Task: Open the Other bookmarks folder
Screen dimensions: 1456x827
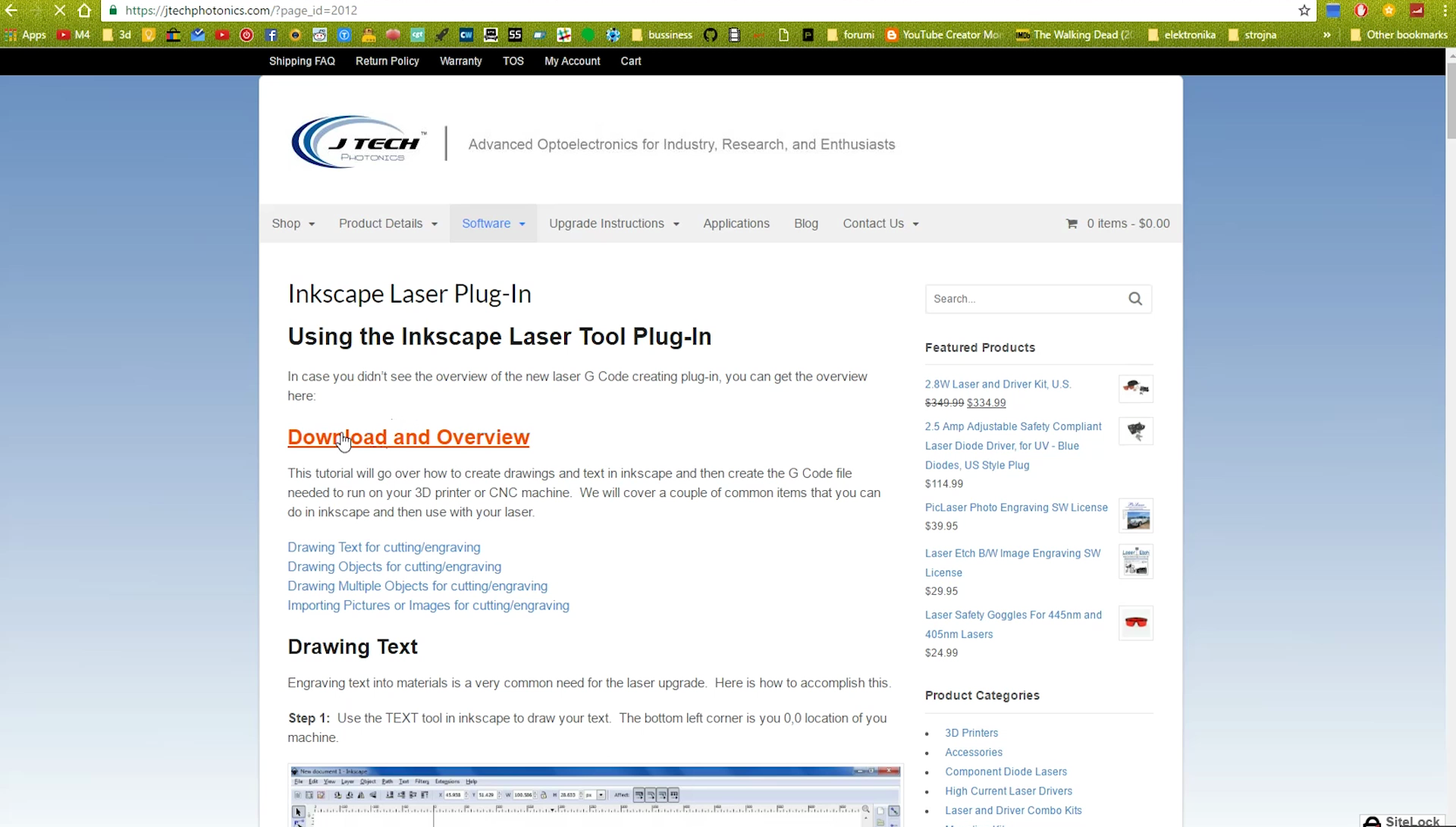Action: [1398, 35]
